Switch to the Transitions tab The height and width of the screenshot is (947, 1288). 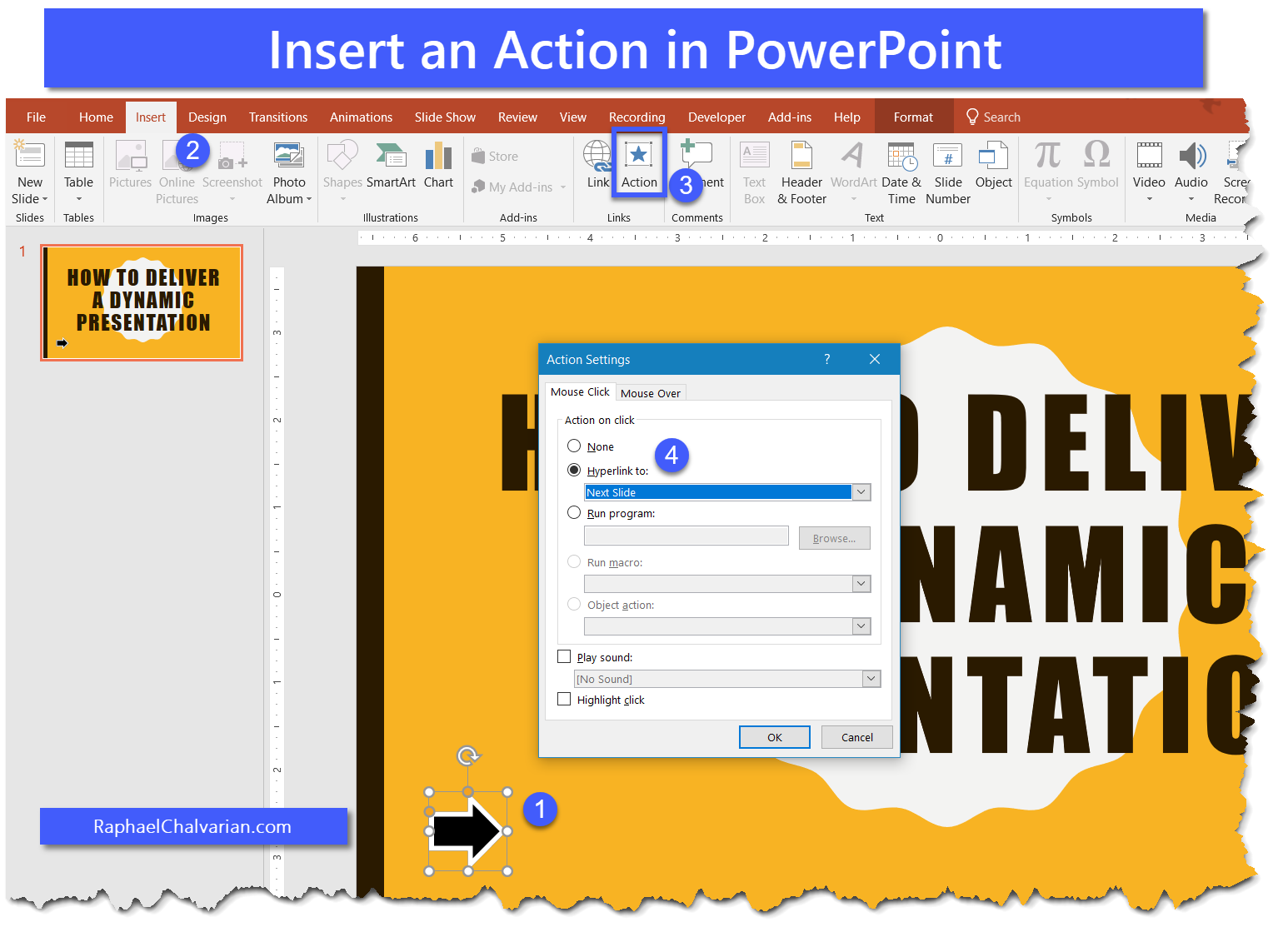point(278,117)
